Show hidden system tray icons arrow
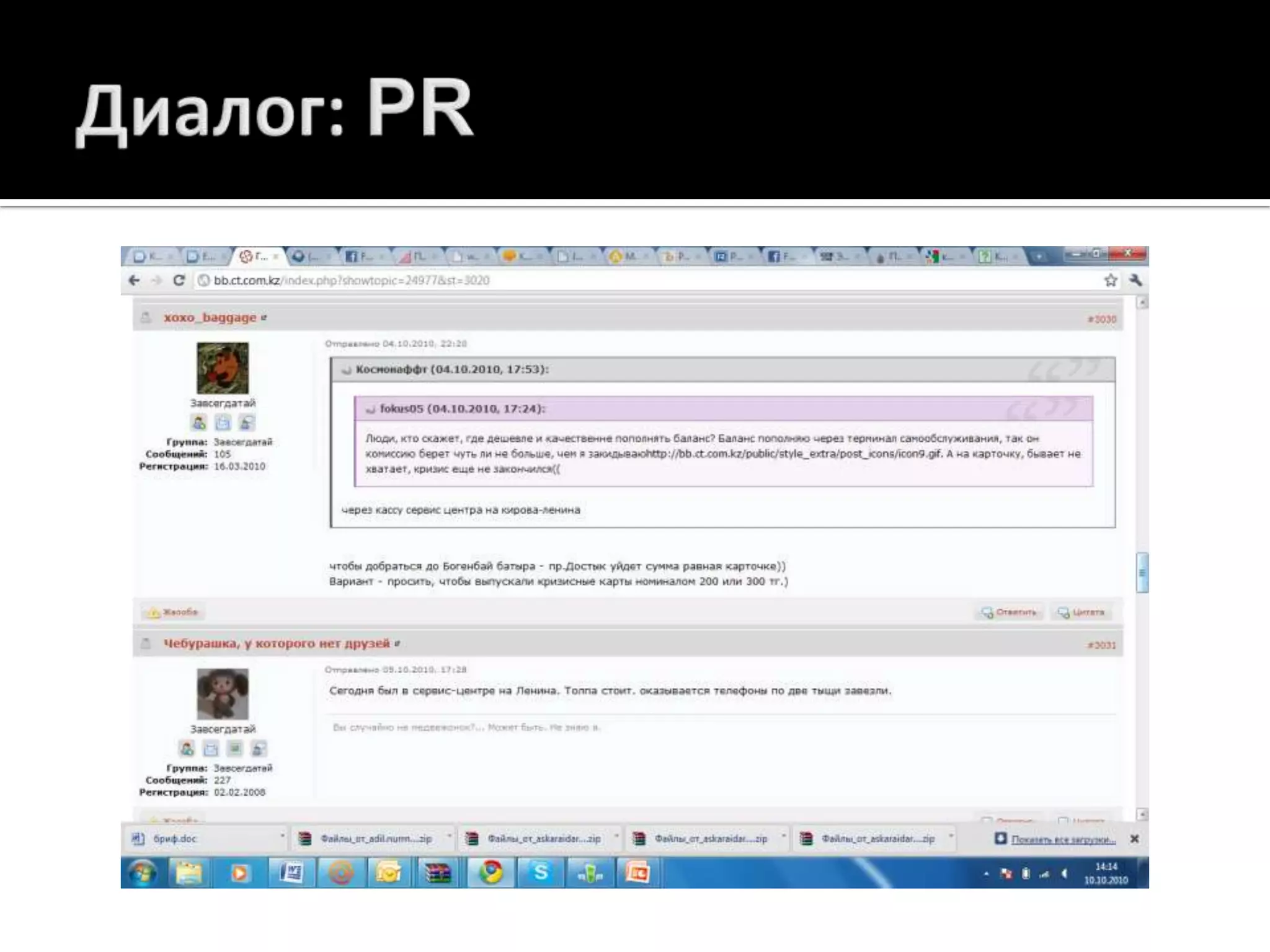 point(986,874)
